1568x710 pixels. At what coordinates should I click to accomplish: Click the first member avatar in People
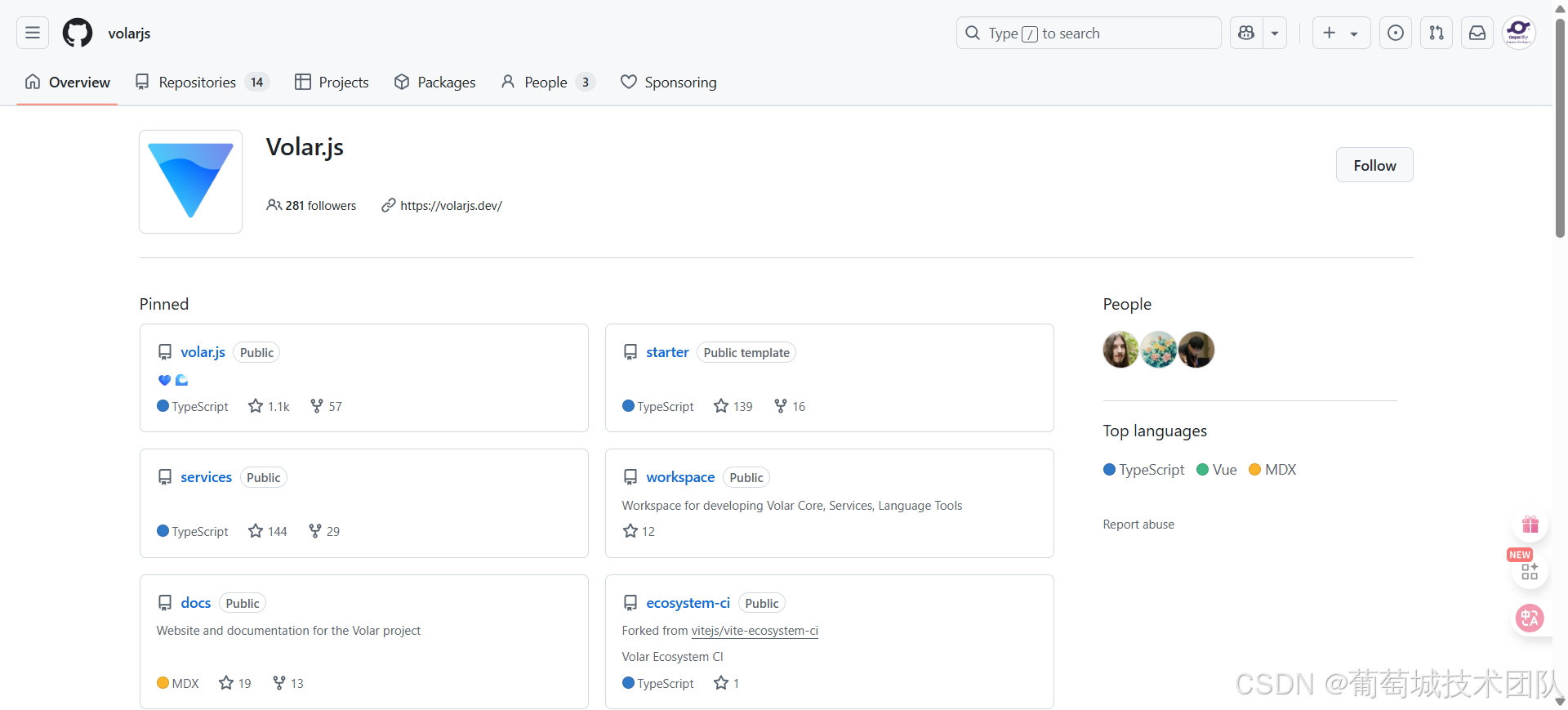(1120, 350)
